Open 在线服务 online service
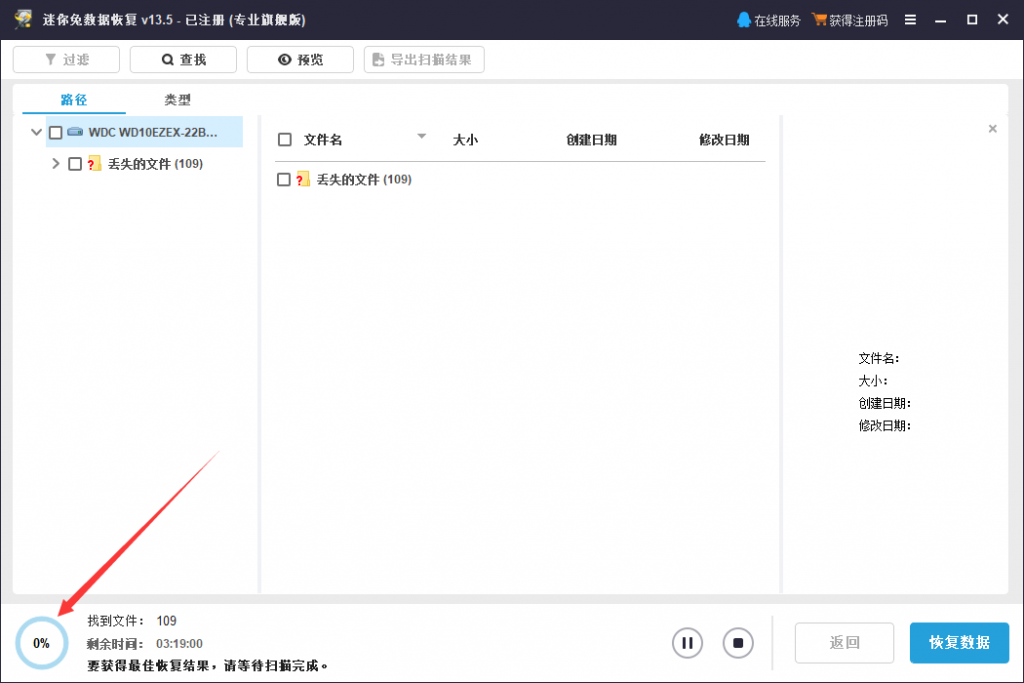1024x683 pixels. point(769,20)
